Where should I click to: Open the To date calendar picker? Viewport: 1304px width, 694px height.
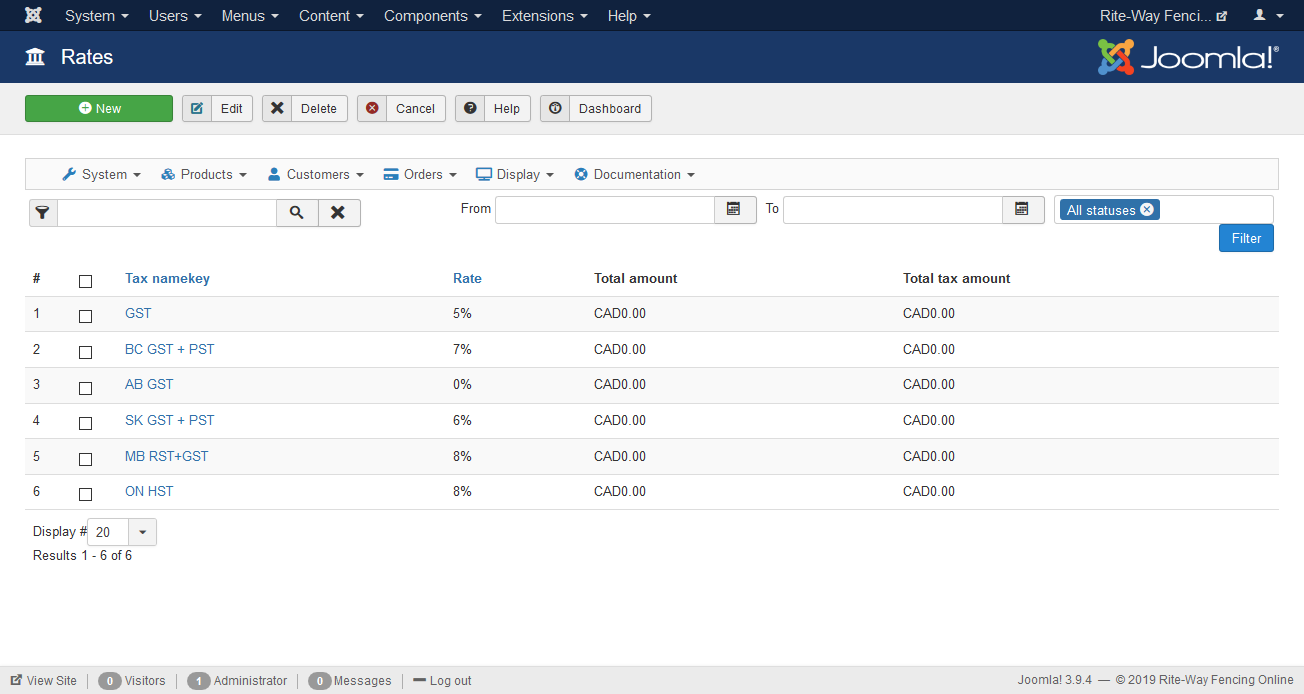point(1022,209)
